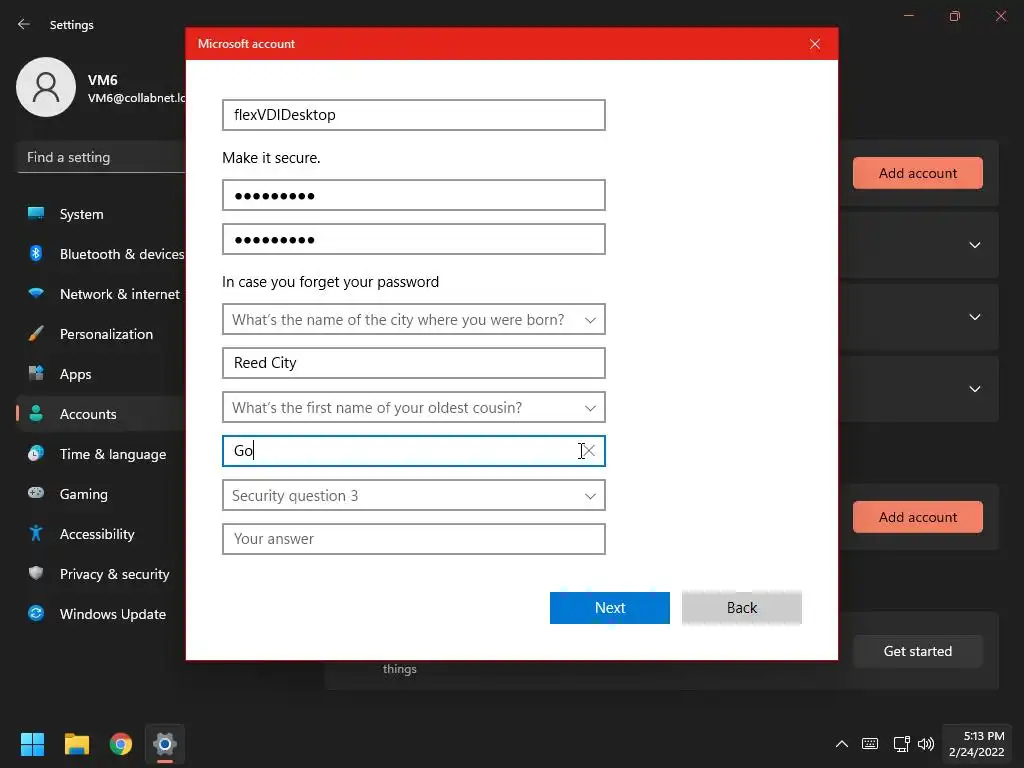The height and width of the screenshot is (768, 1024).
Task: Click the Time & language clock icon
Action: [x=36, y=453]
